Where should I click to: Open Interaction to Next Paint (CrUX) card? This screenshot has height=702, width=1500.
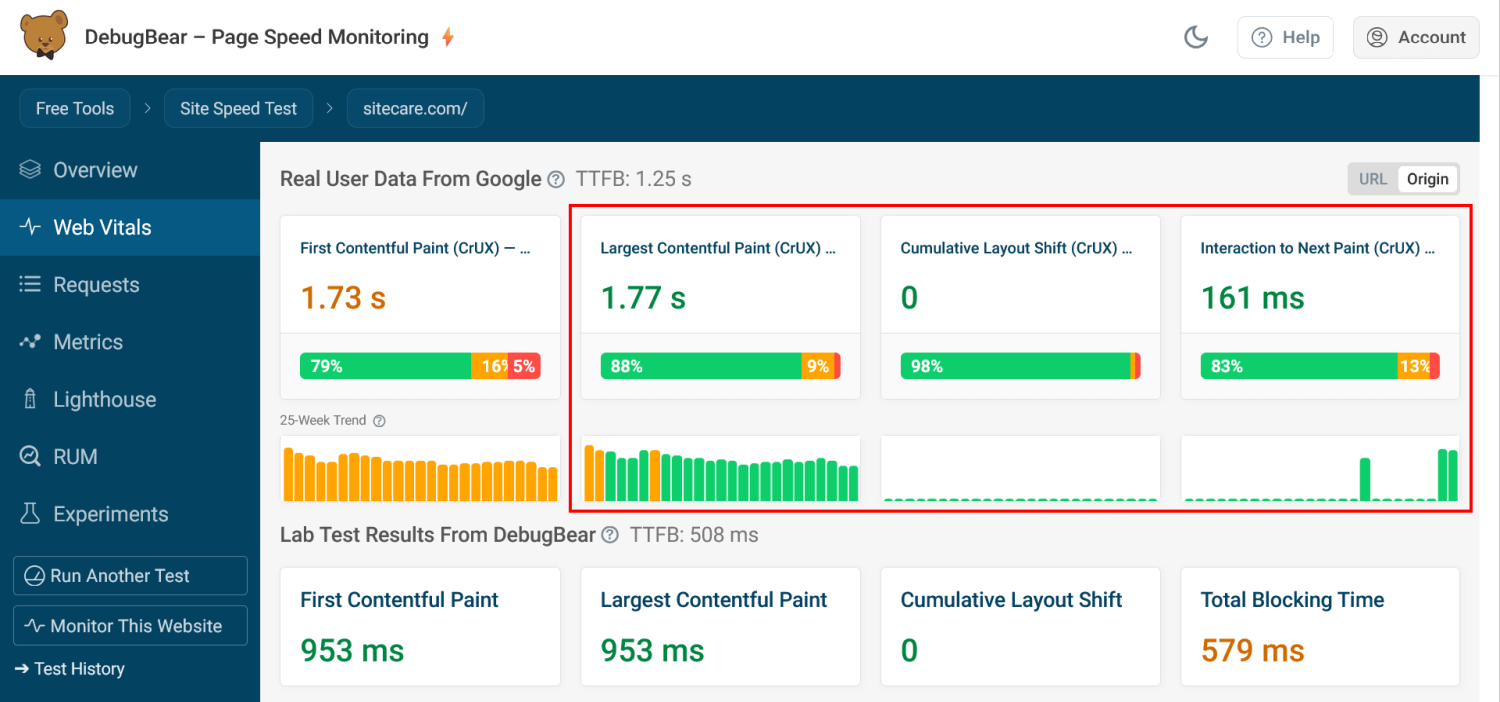coord(1320,307)
